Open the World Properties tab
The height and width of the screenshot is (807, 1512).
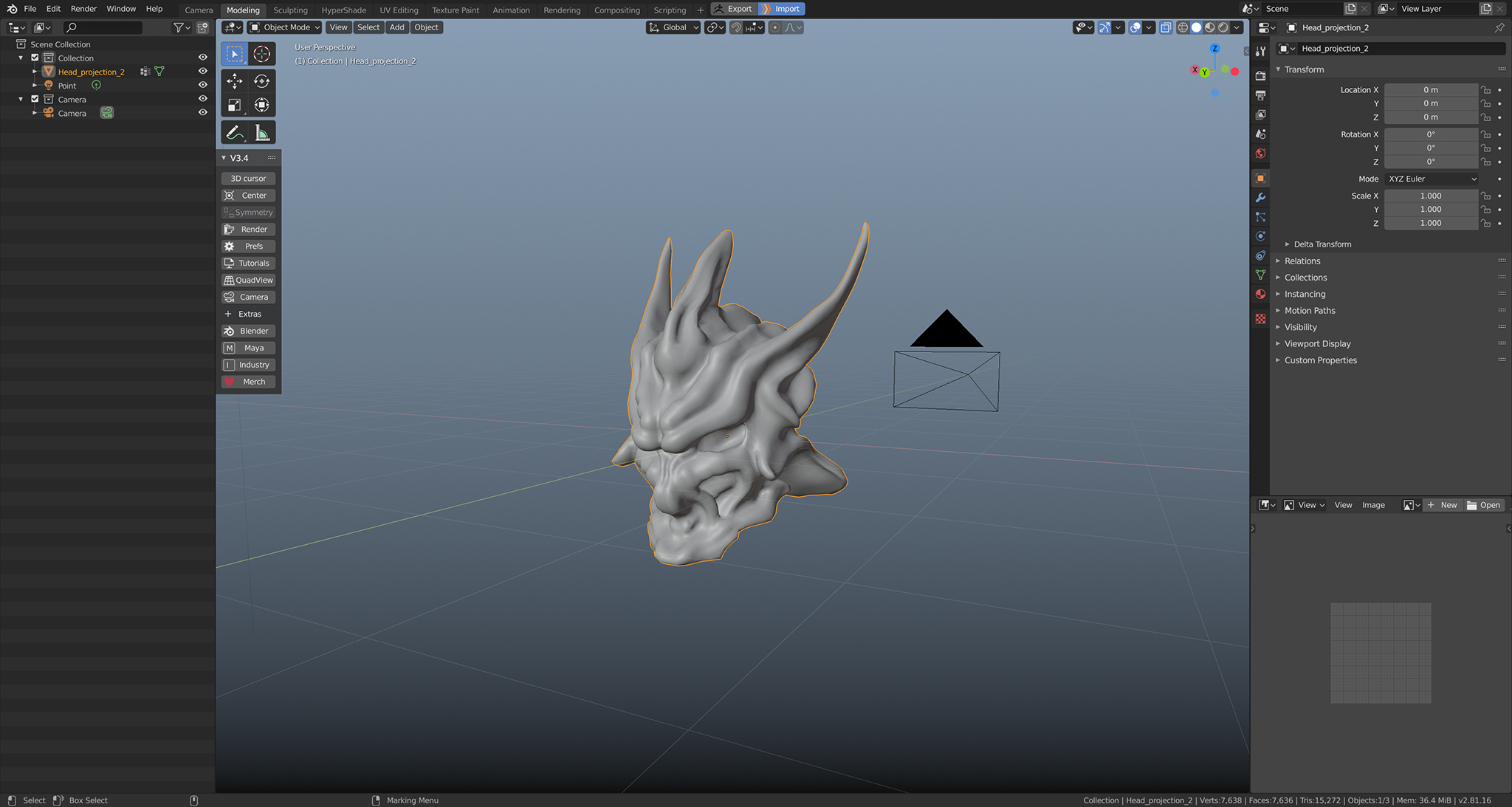[x=1261, y=153]
